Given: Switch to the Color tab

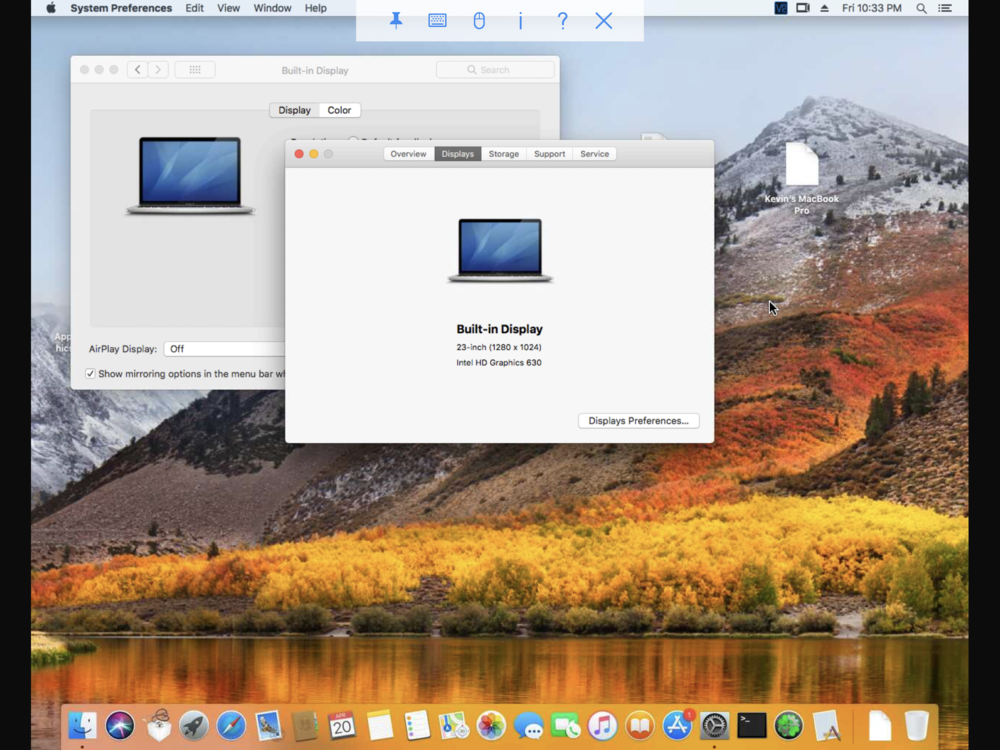Looking at the screenshot, I should (x=339, y=110).
